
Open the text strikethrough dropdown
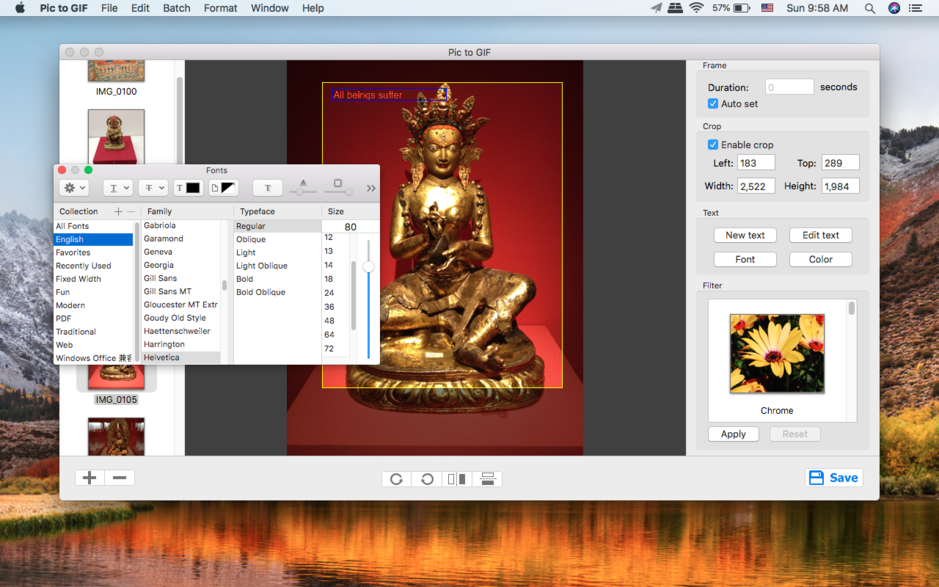click(x=153, y=188)
